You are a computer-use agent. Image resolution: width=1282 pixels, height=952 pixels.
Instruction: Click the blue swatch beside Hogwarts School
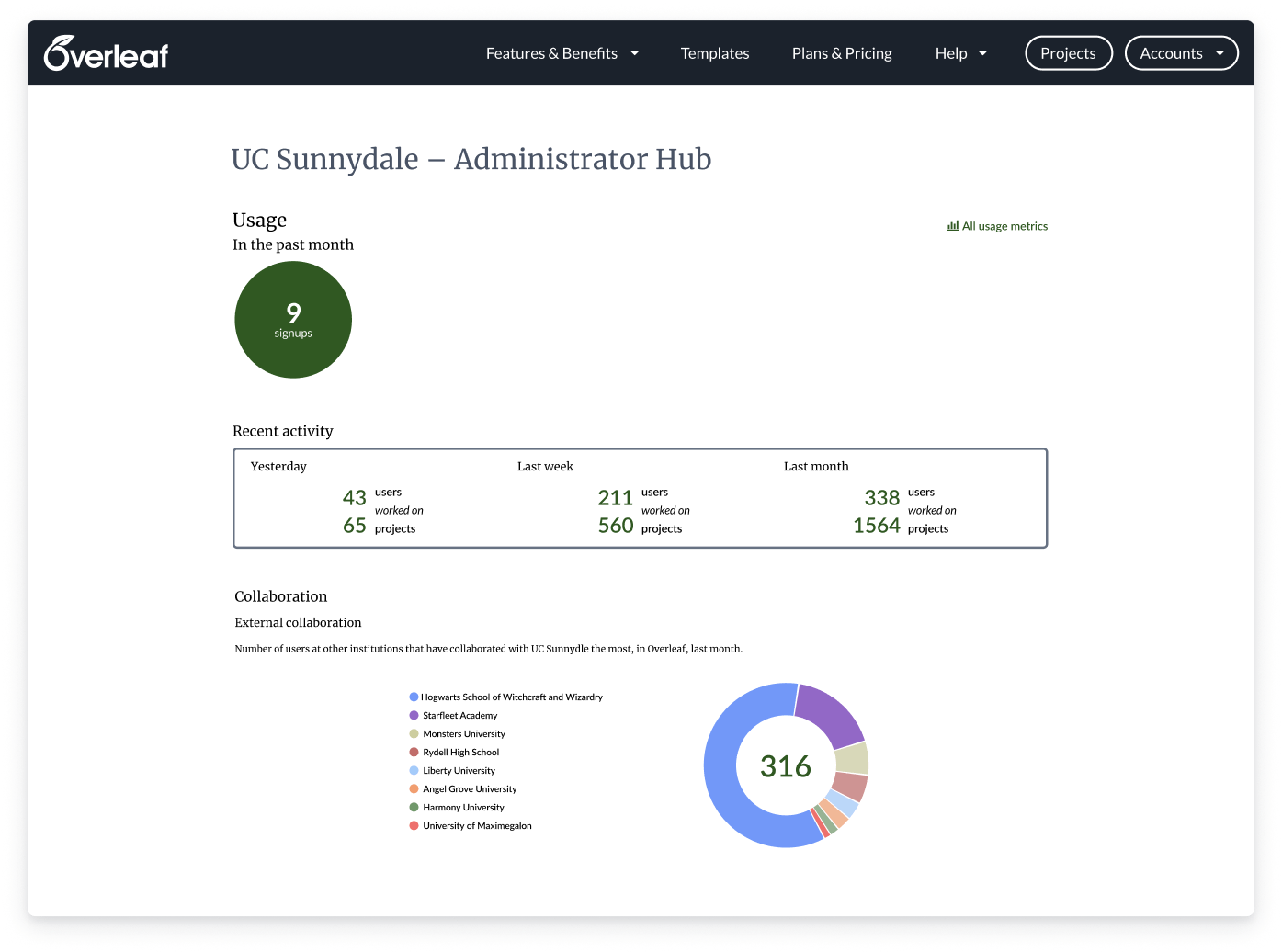(413, 697)
